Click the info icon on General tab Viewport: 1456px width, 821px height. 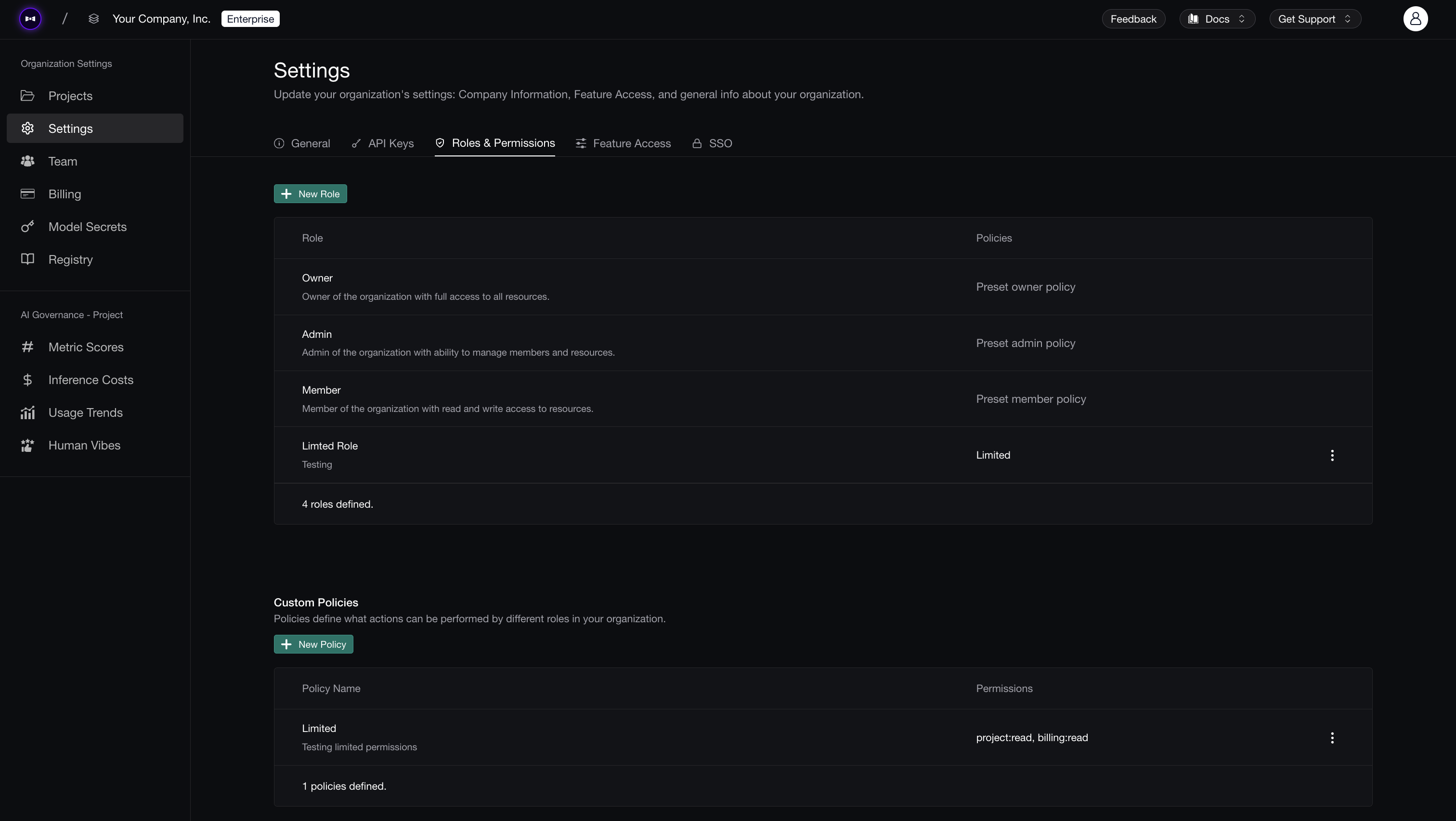coord(279,143)
